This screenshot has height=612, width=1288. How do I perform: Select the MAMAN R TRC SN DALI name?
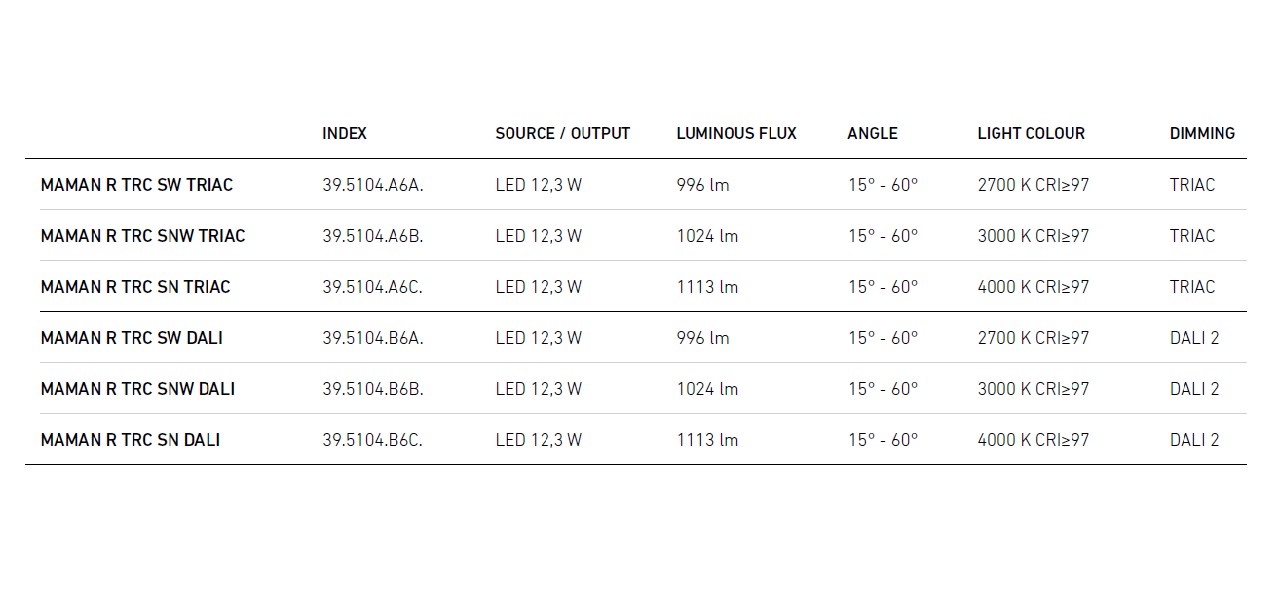pos(131,440)
